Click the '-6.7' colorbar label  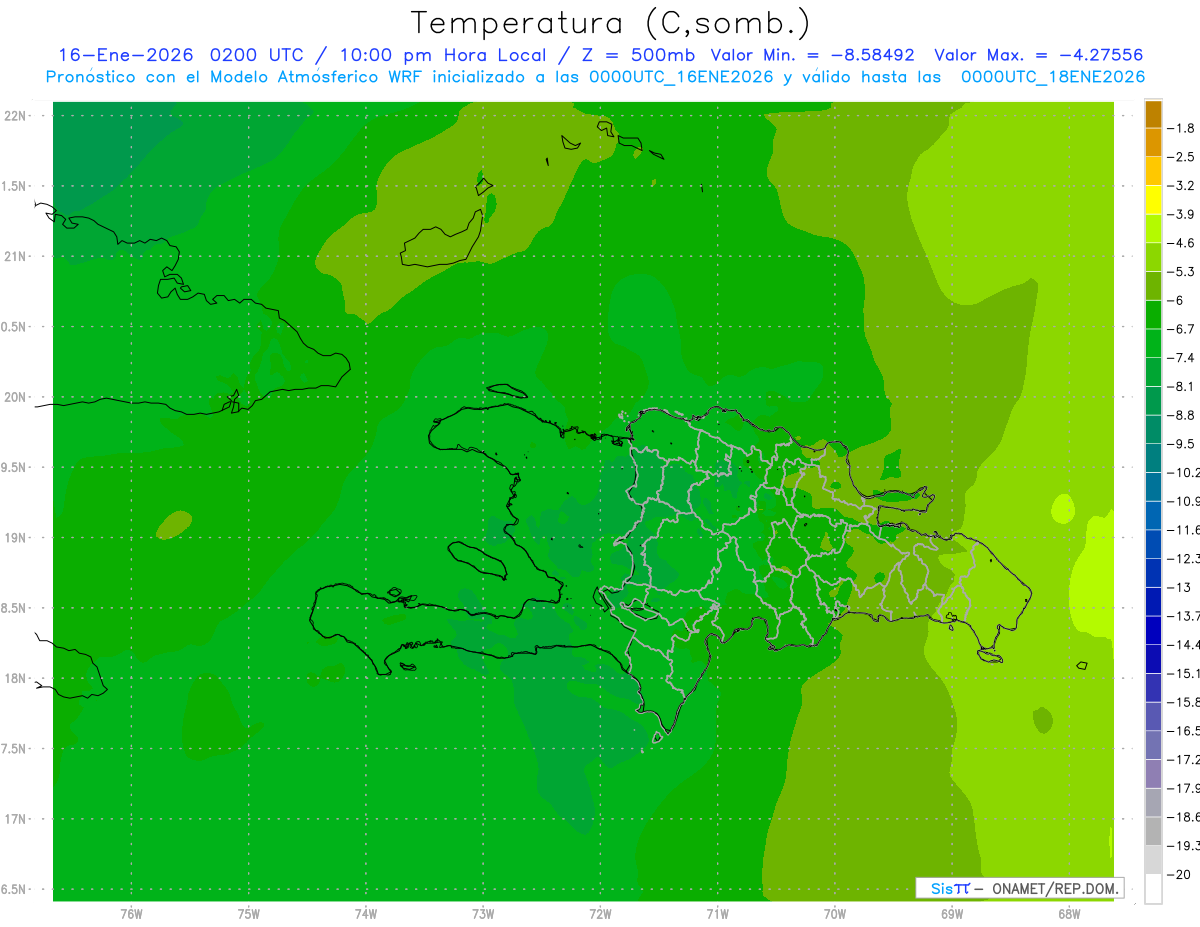[1182, 329]
